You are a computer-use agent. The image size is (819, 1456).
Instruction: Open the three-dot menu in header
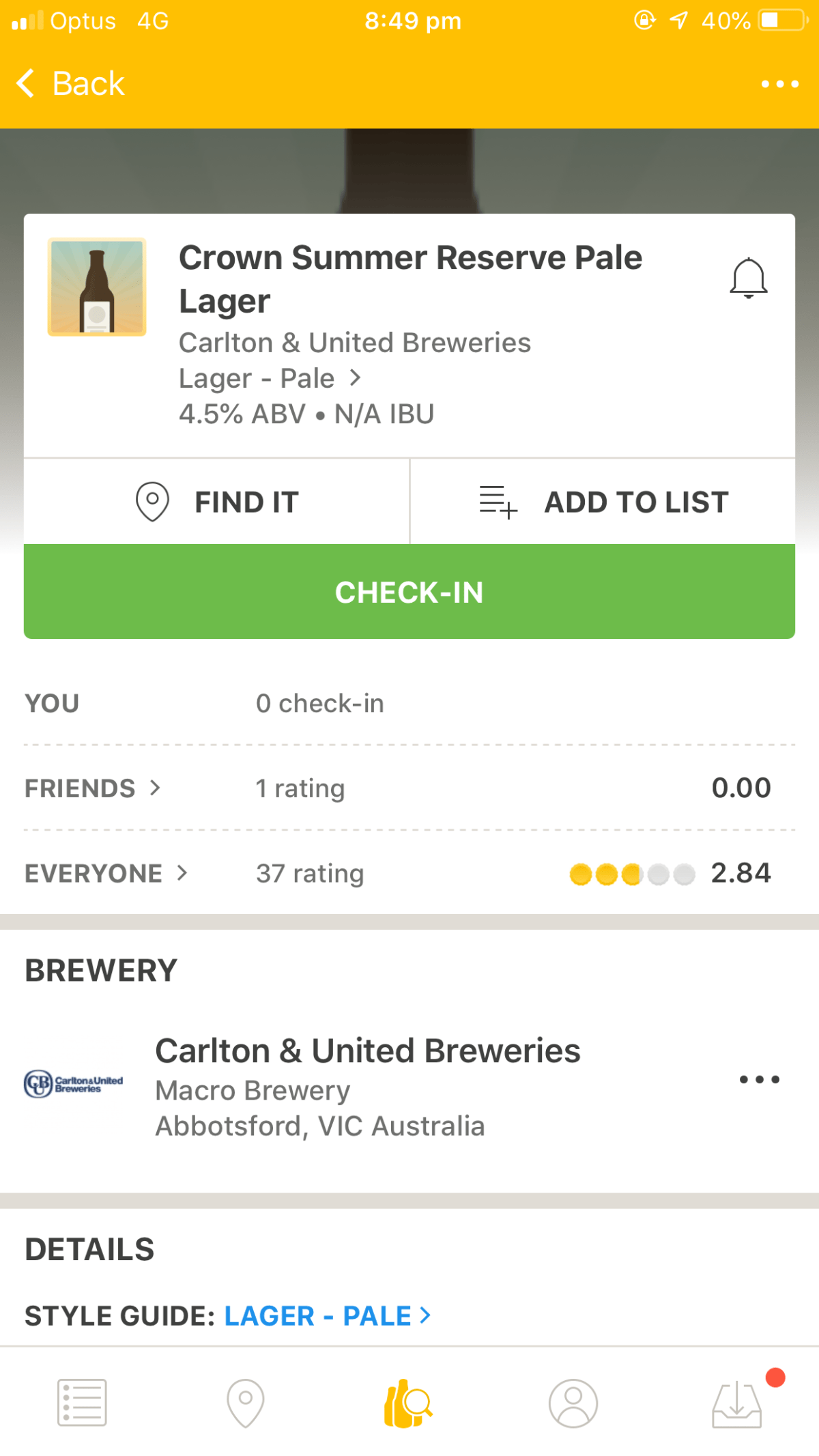pos(779,84)
